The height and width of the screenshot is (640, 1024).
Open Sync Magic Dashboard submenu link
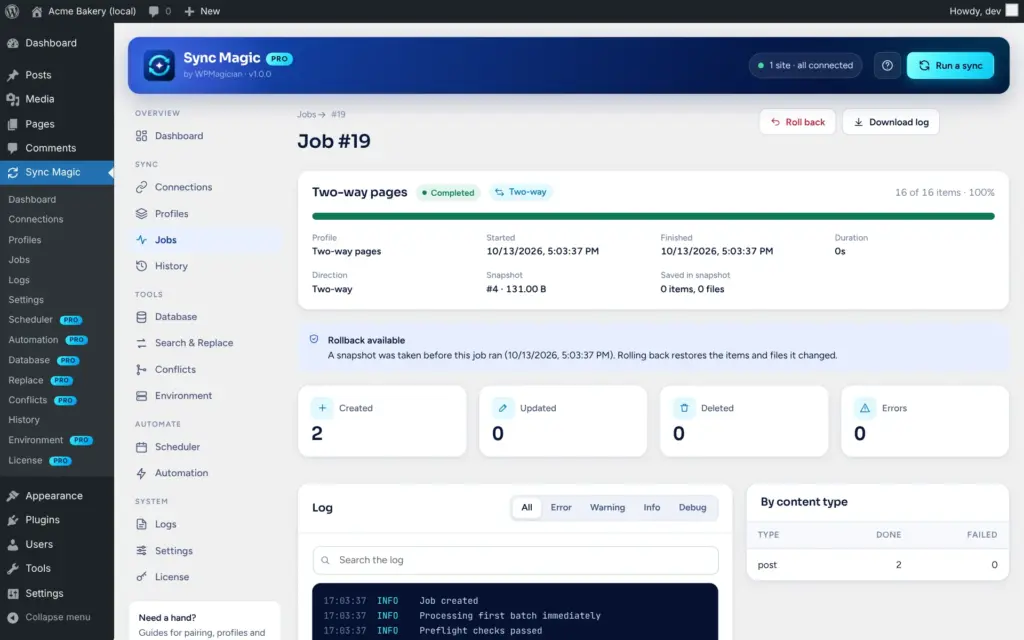[32, 200]
